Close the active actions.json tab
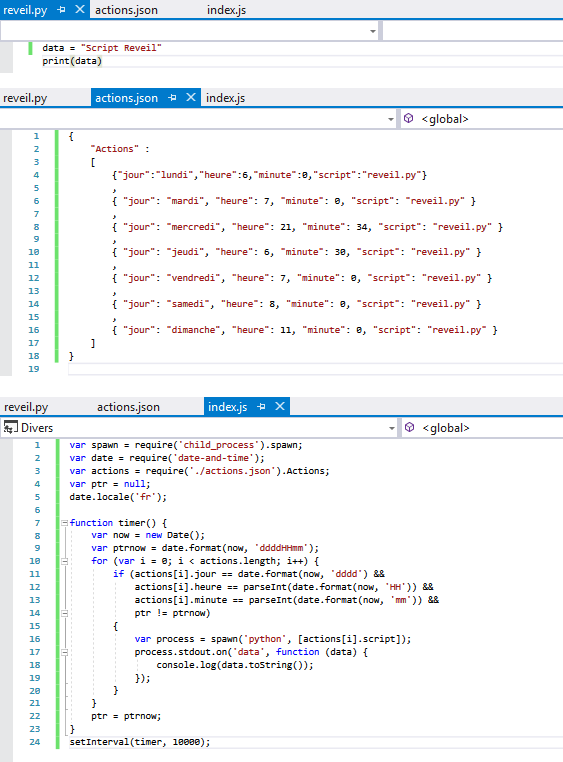The image size is (563, 762). (191, 97)
